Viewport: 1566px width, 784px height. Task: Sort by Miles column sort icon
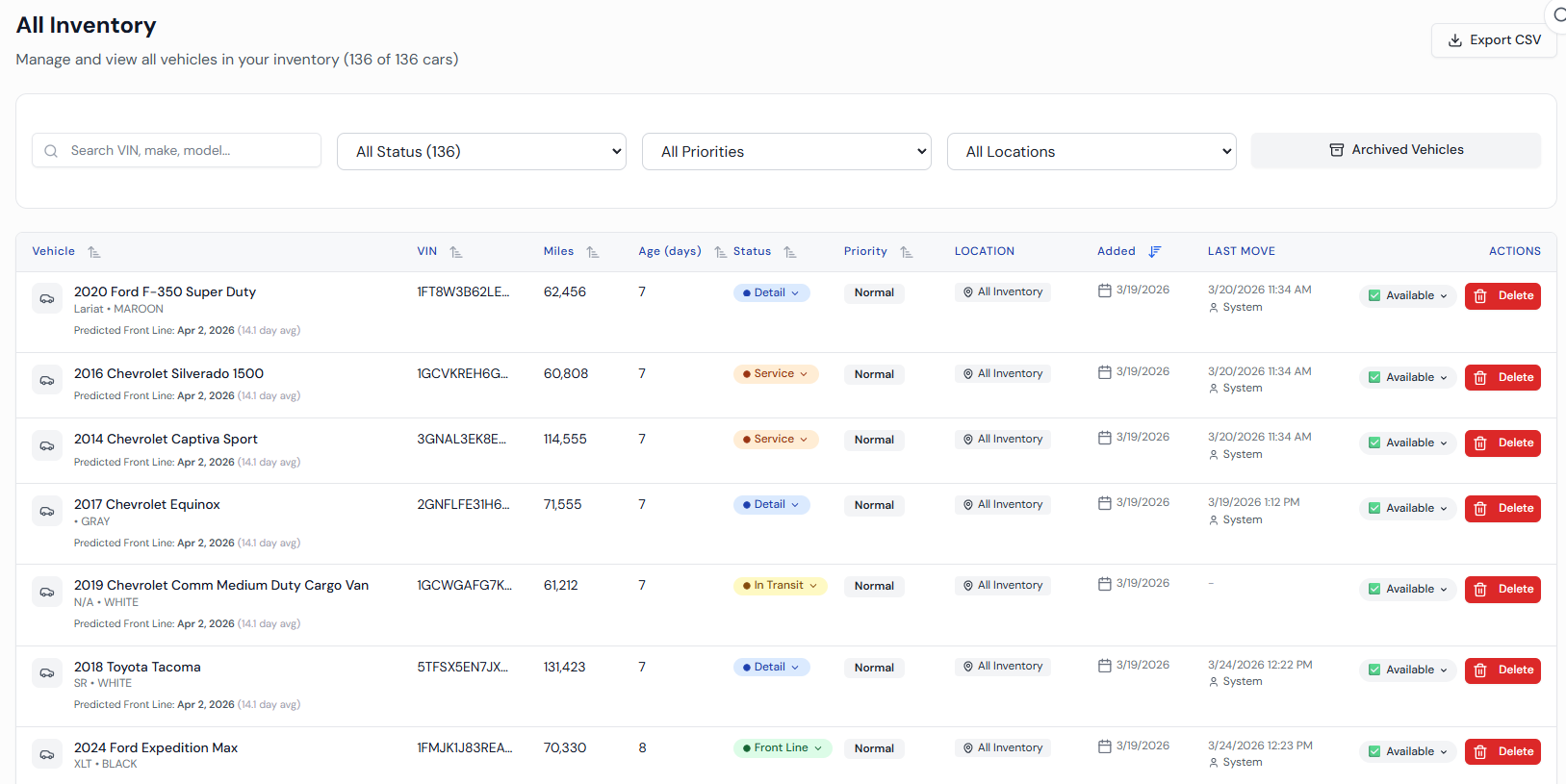click(593, 252)
